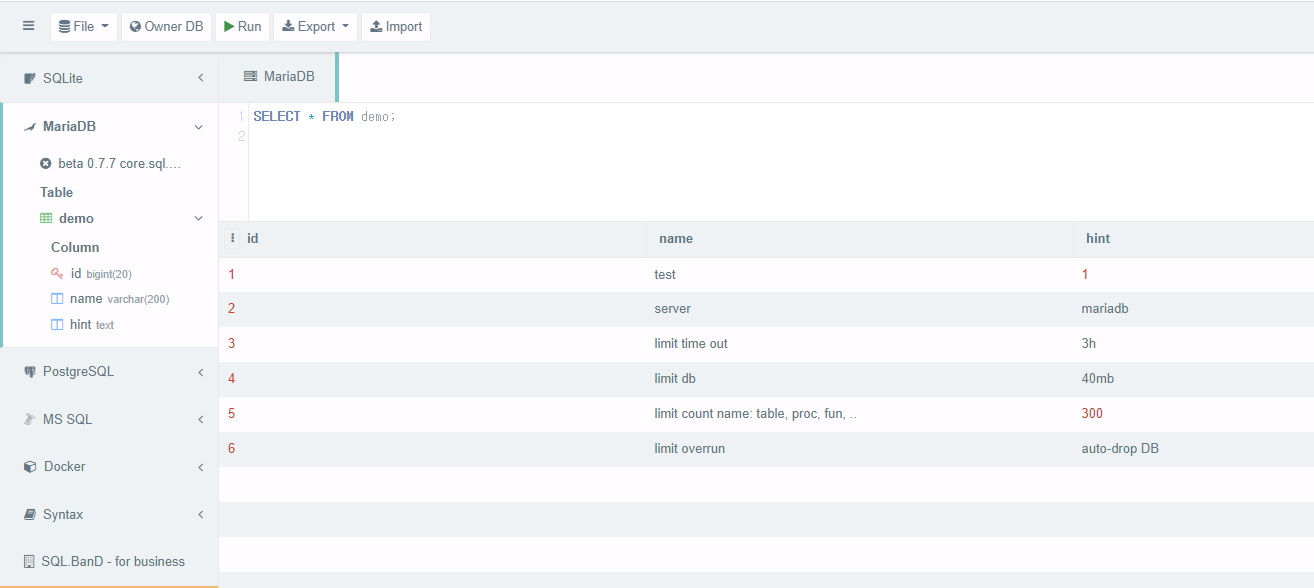Click the Table label in sidebar
The image size is (1314, 588).
coord(57,192)
